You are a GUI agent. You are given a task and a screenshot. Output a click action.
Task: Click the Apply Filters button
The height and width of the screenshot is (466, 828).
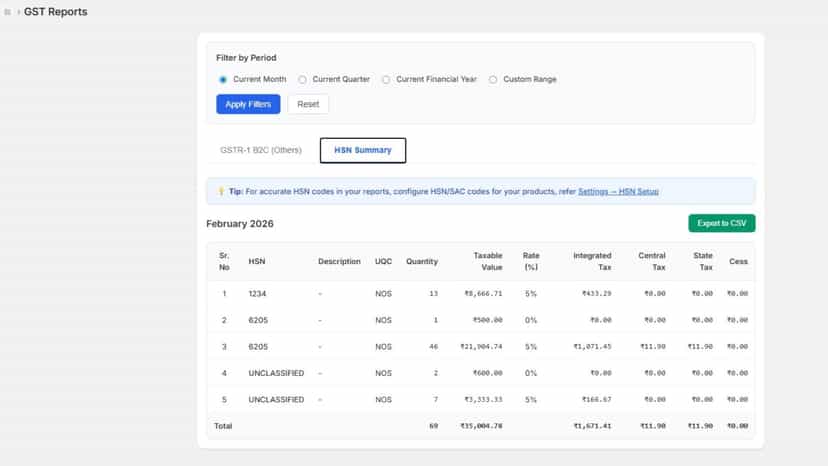click(x=248, y=104)
